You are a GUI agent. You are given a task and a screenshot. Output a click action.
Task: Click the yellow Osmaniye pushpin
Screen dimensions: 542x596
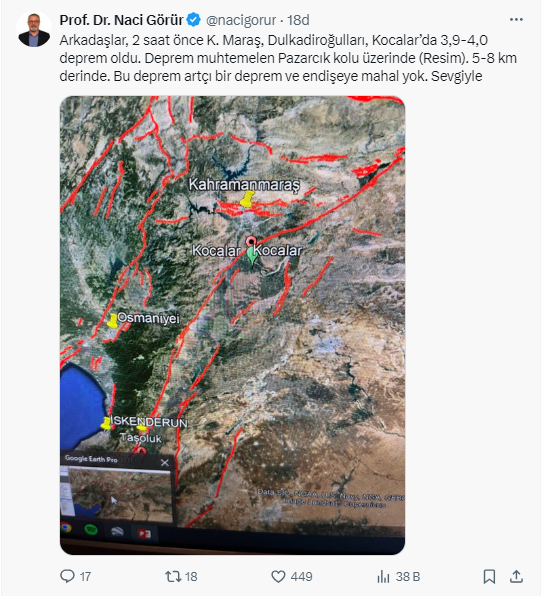[112, 320]
